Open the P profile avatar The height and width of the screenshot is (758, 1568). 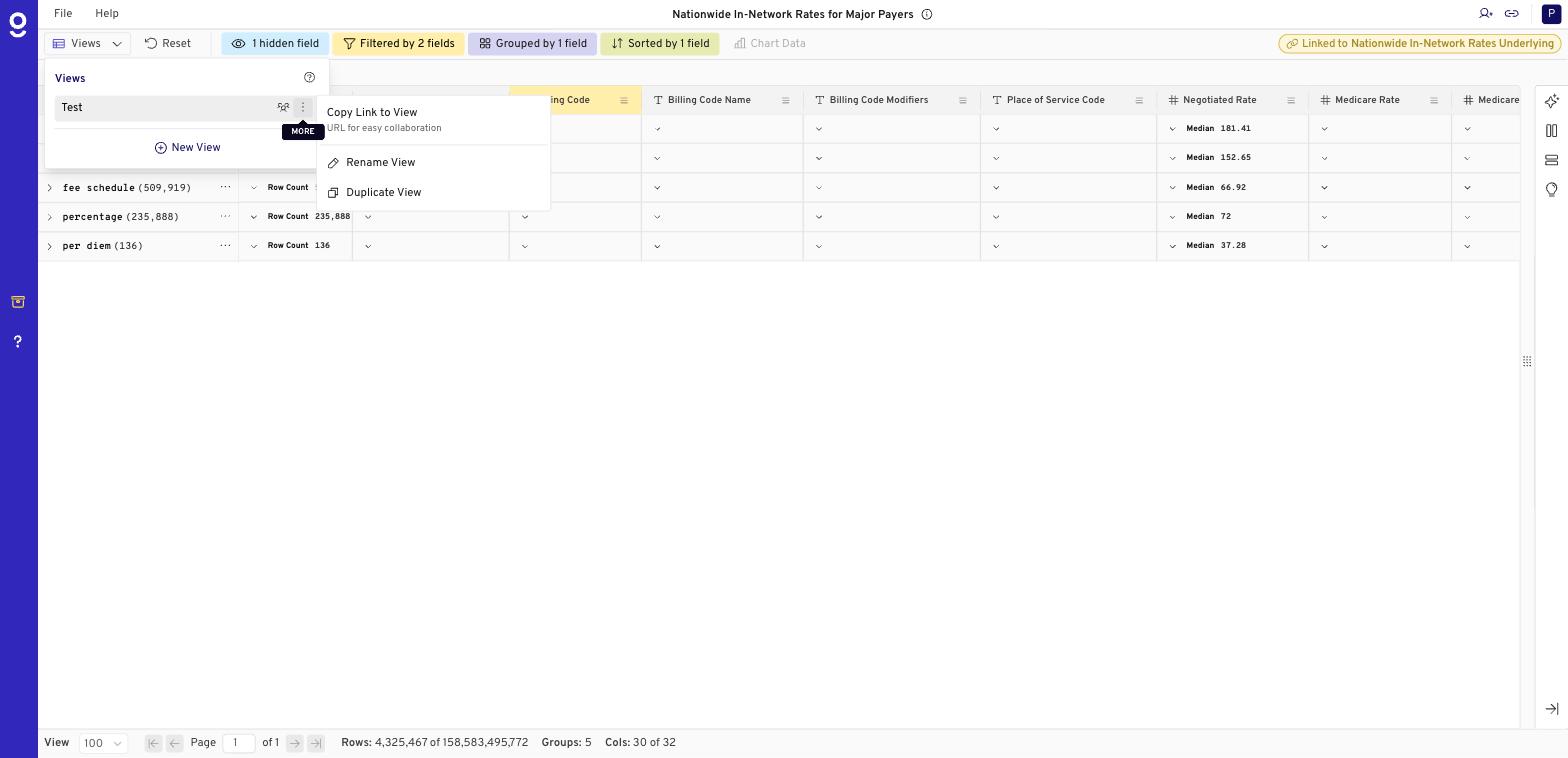1551,14
